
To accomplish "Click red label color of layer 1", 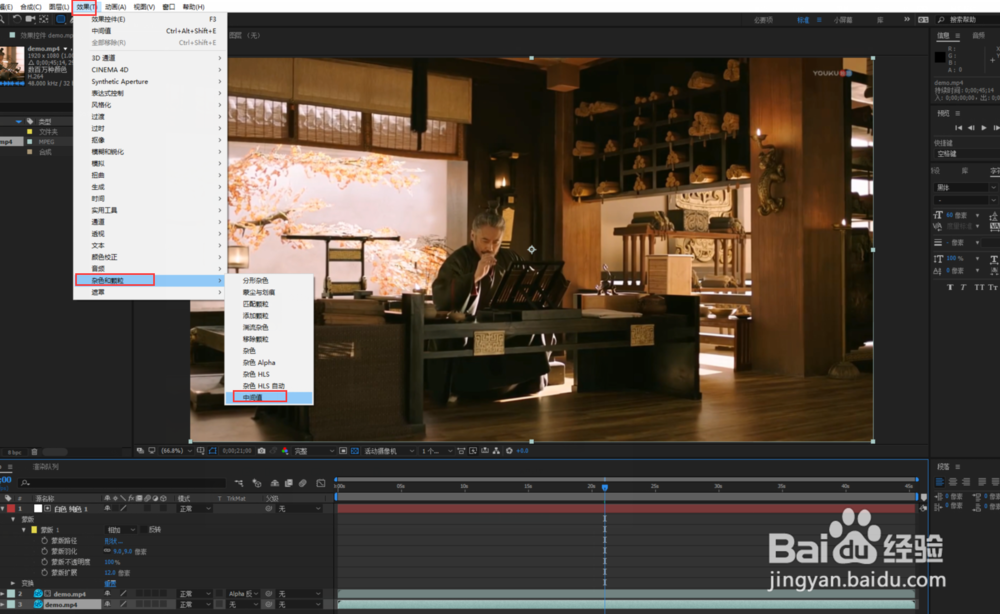I will point(11,509).
